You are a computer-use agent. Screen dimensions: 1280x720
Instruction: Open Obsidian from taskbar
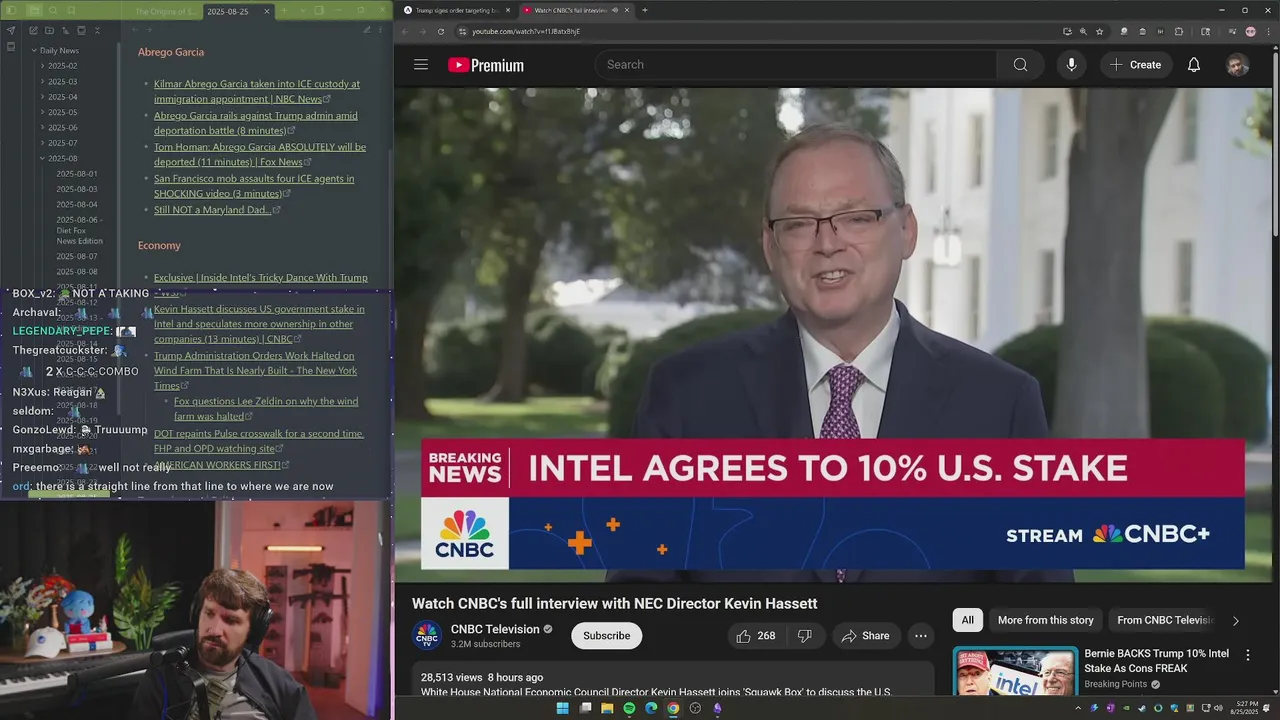[x=717, y=708]
